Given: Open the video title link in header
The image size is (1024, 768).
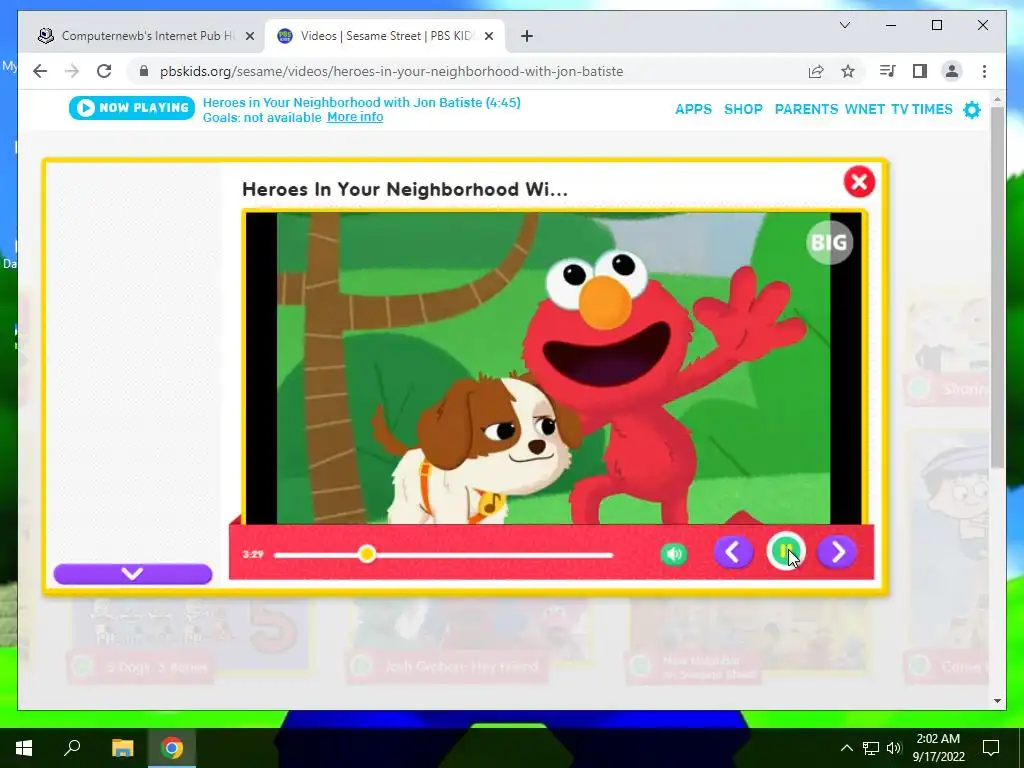Looking at the screenshot, I should tap(361, 103).
